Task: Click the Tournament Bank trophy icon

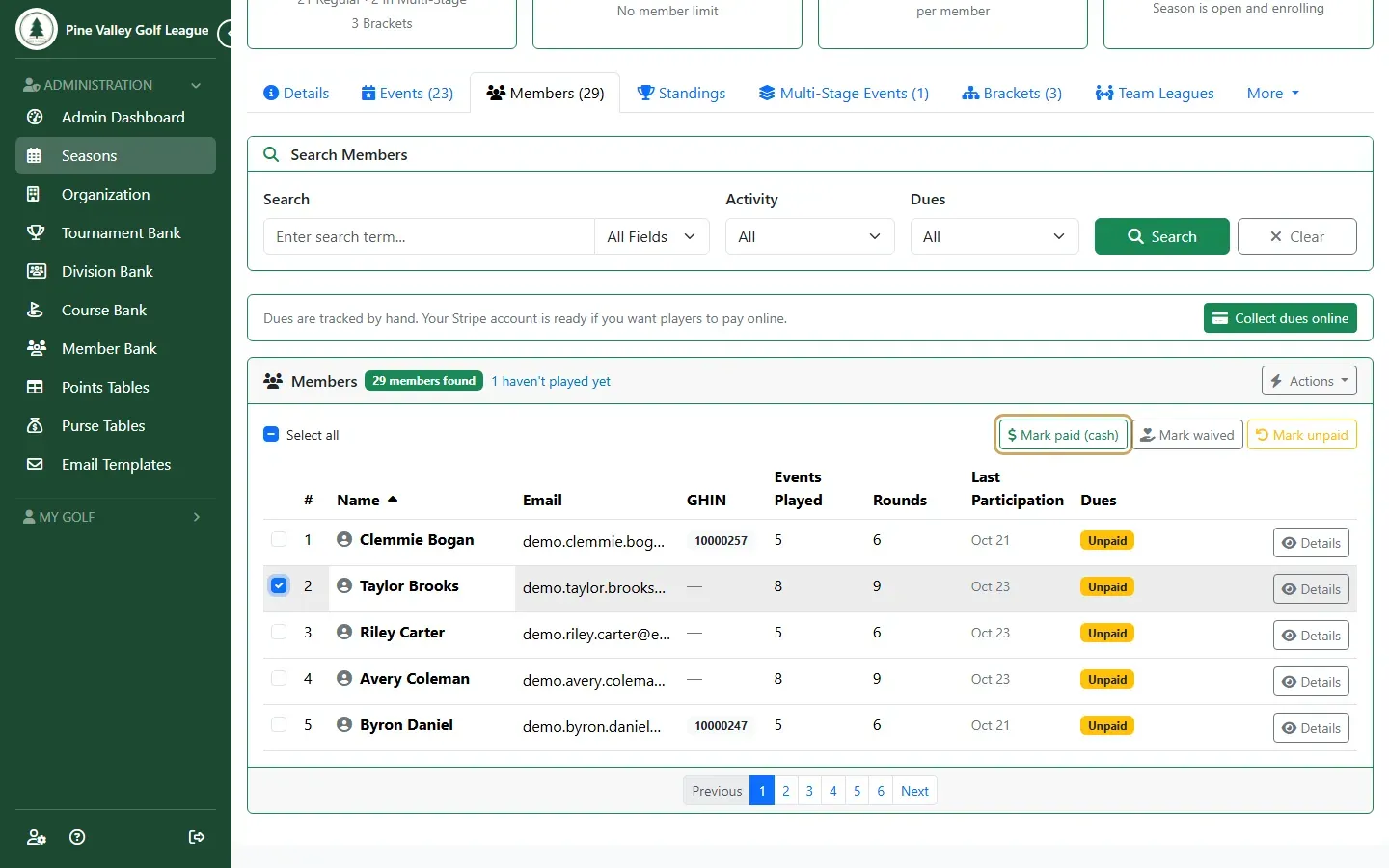Action: [x=36, y=232]
